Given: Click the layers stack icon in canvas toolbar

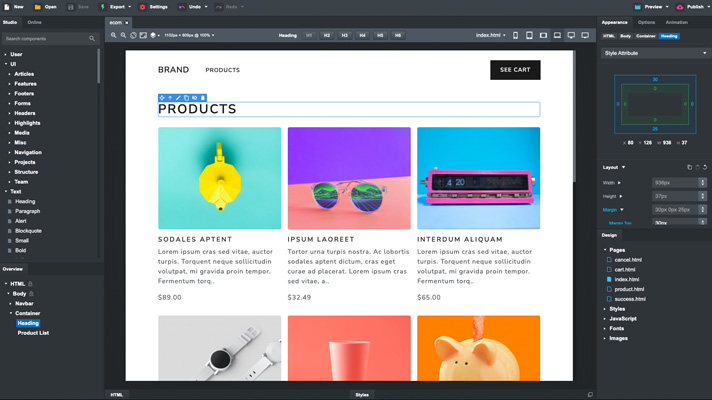Looking at the screenshot, I should pyautogui.click(x=153, y=35).
